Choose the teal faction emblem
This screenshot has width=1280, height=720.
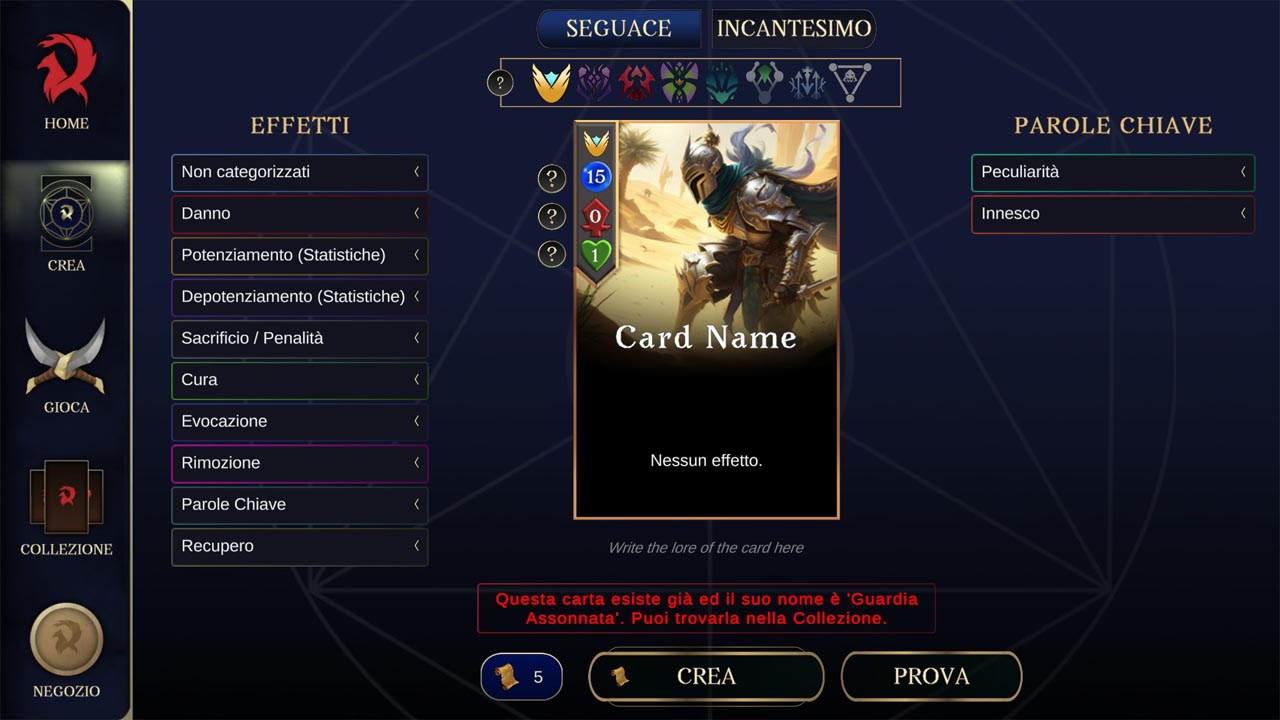[x=721, y=82]
